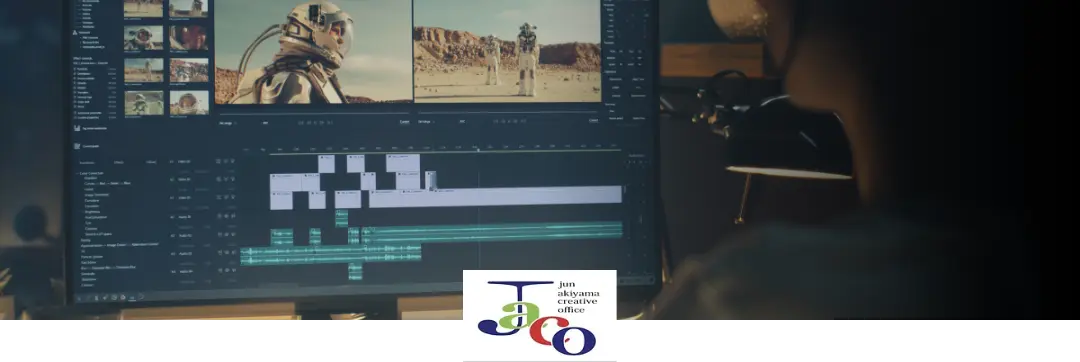Click the playback controls under the right preview monitor
This screenshot has width=1080, height=362.
(510, 122)
